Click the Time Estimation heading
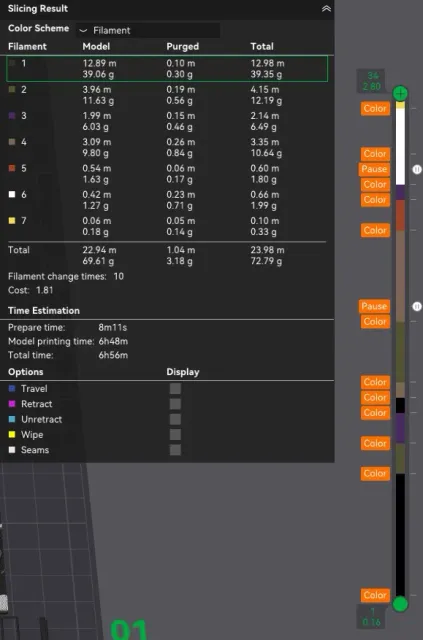 pyautogui.click(x=44, y=311)
